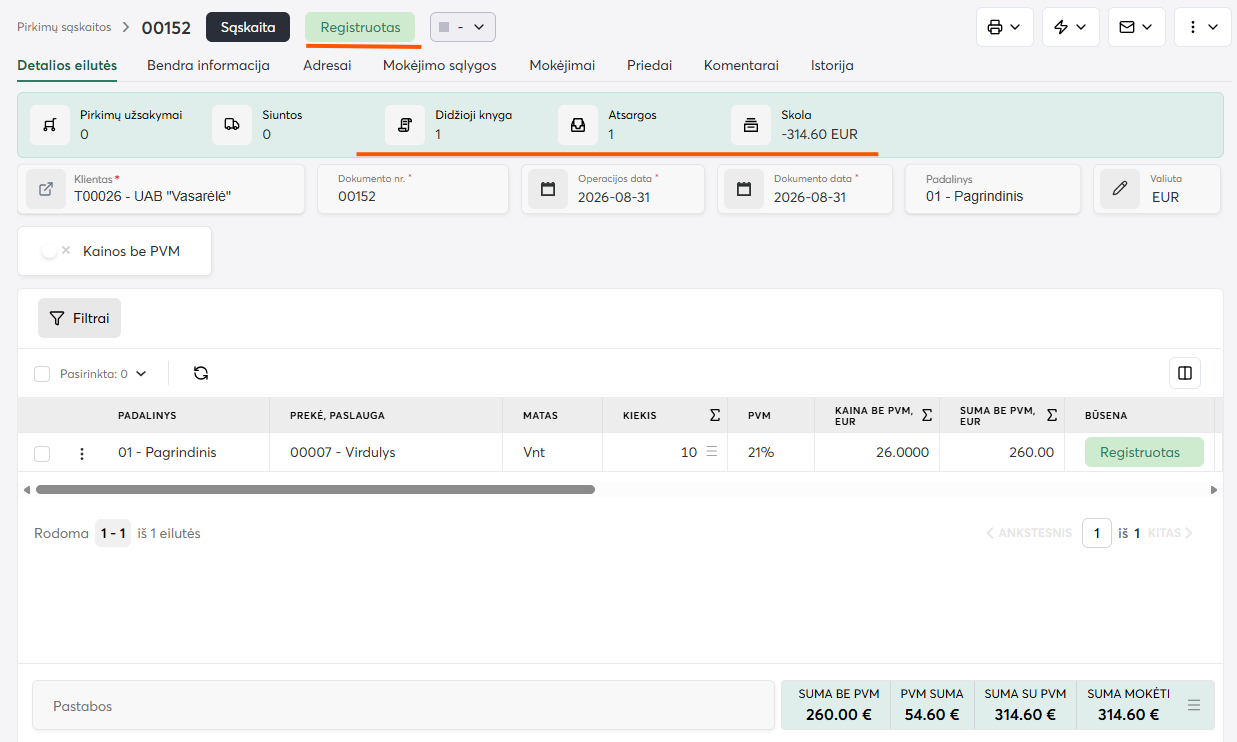The height and width of the screenshot is (742, 1237).
Task: Go to the Priedai tab
Action: pos(649,66)
